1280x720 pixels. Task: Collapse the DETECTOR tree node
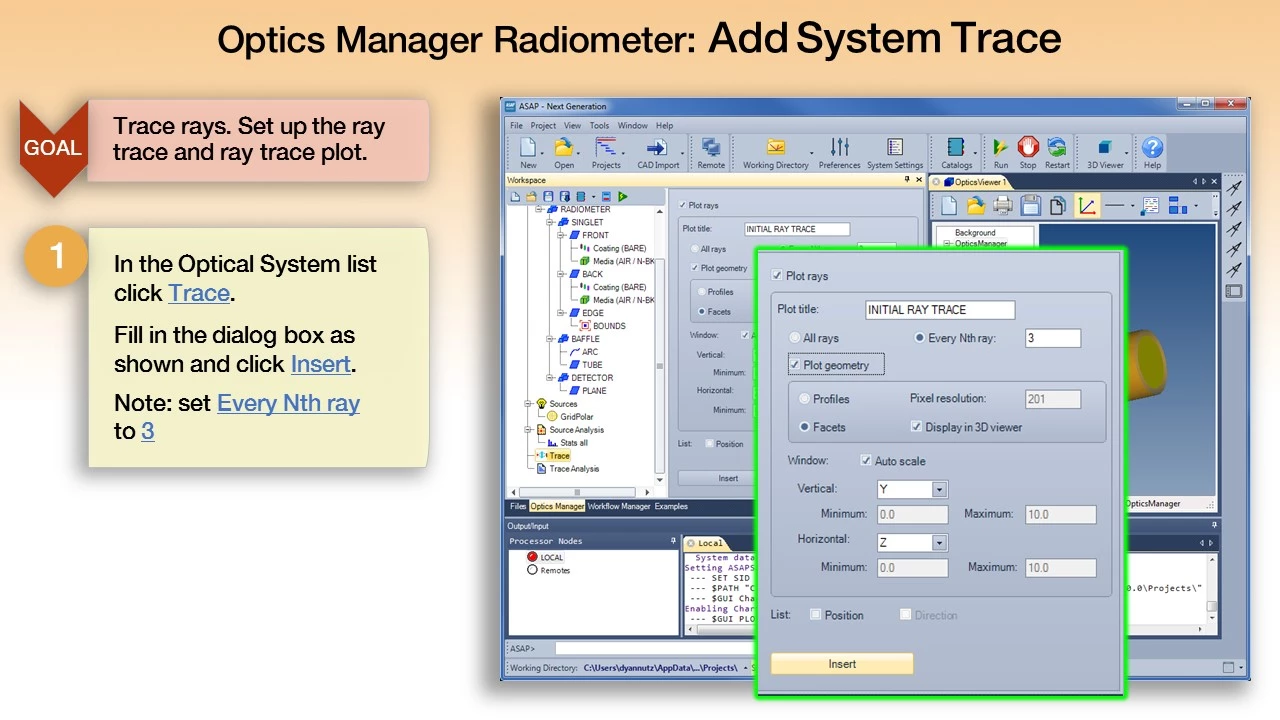click(550, 378)
